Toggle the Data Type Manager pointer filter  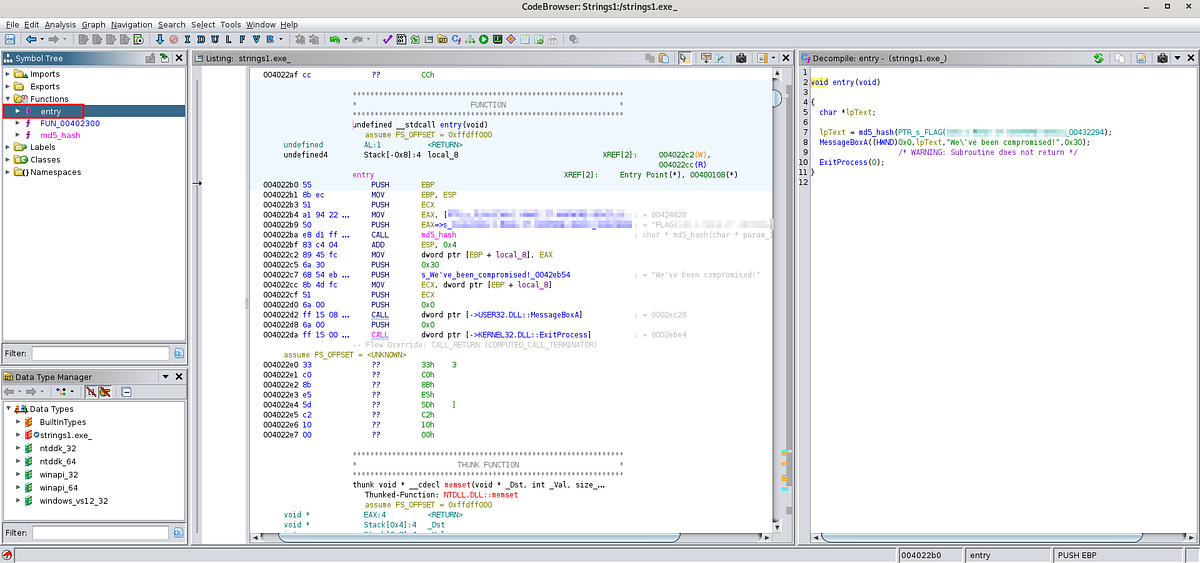(104, 392)
